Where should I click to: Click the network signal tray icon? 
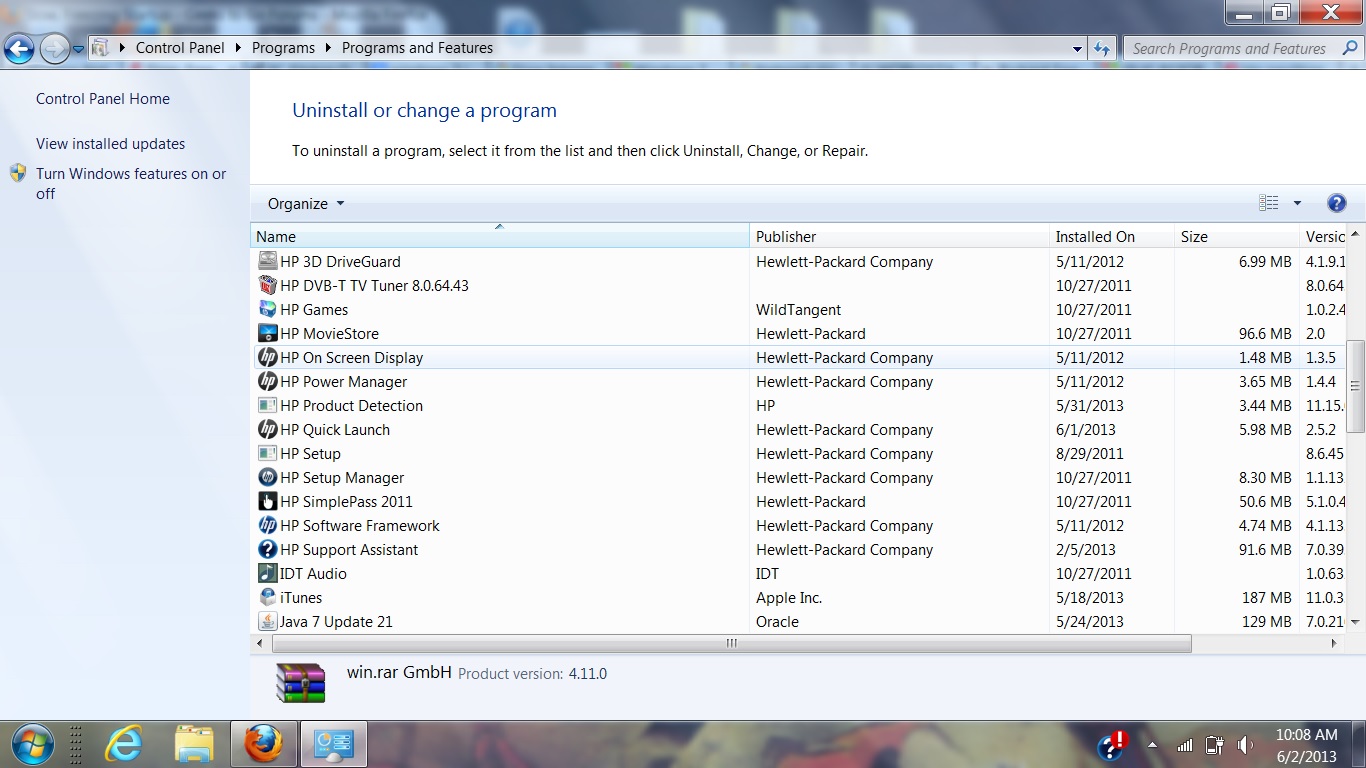(x=1185, y=745)
